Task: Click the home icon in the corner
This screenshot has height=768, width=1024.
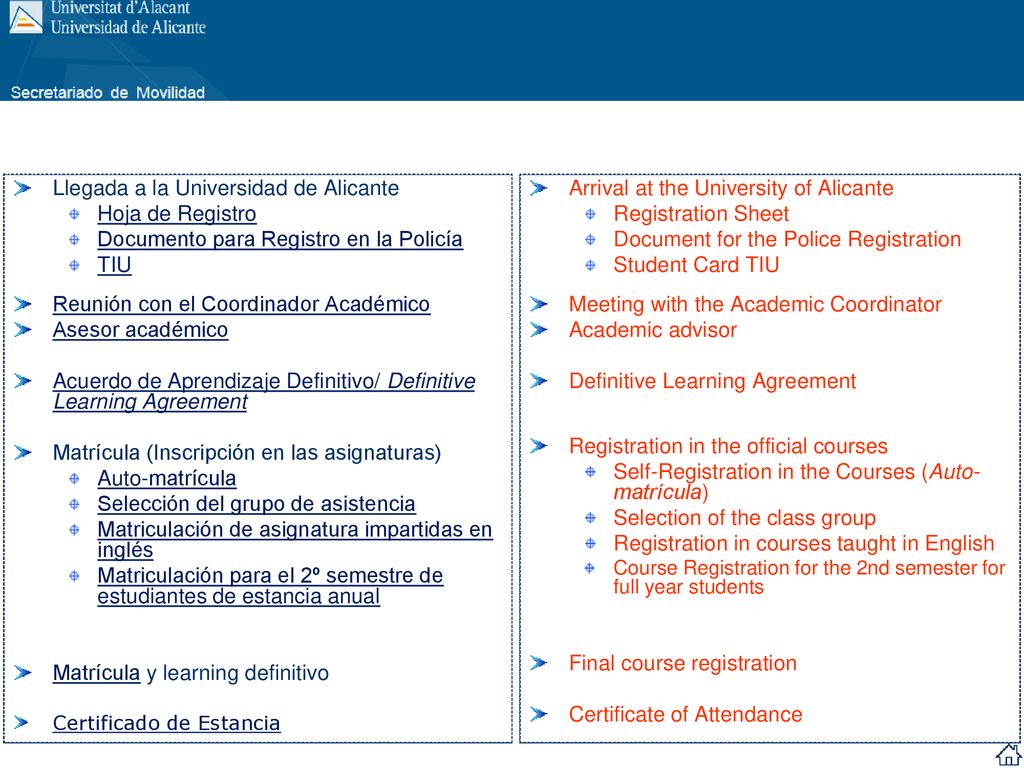Action: pos(1008,754)
